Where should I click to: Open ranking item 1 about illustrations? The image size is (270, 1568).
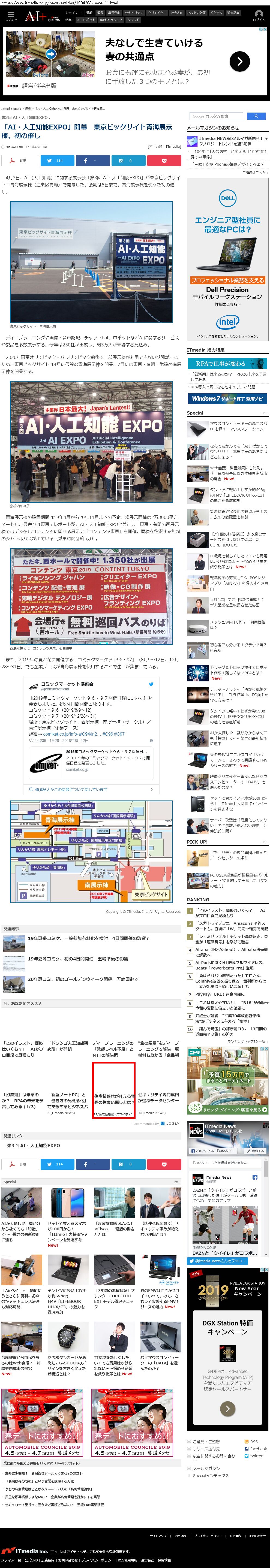tap(230, 913)
